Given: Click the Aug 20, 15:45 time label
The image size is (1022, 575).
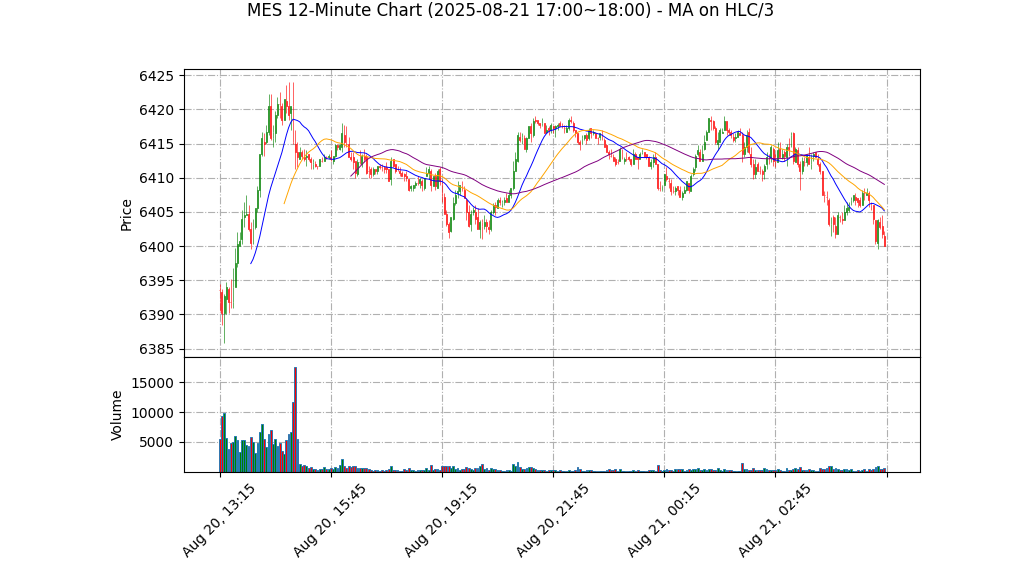Looking at the screenshot, I should (x=329, y=520).
